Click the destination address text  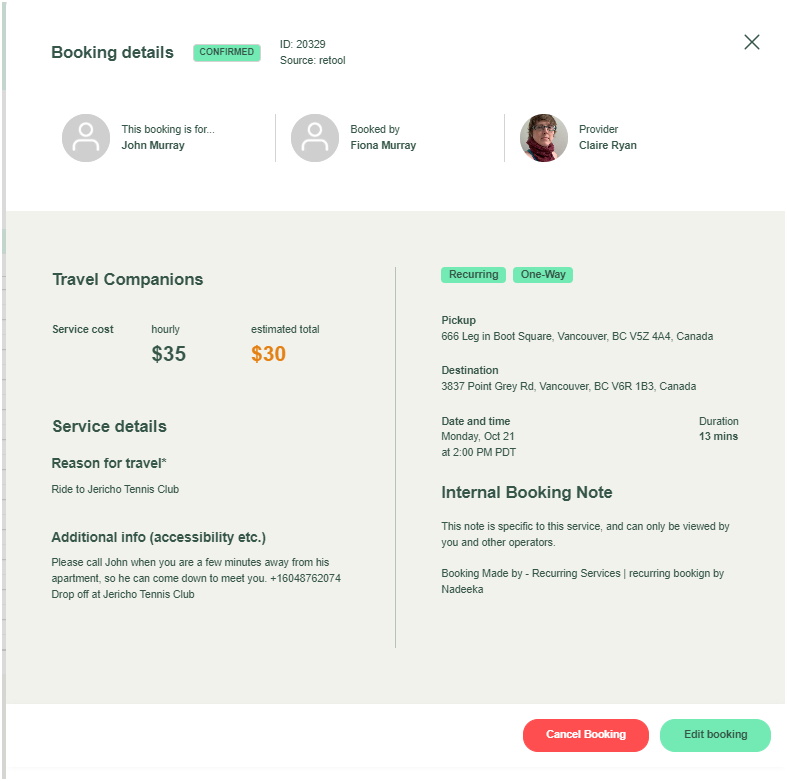pyautogui.click(x=568, y=386)
